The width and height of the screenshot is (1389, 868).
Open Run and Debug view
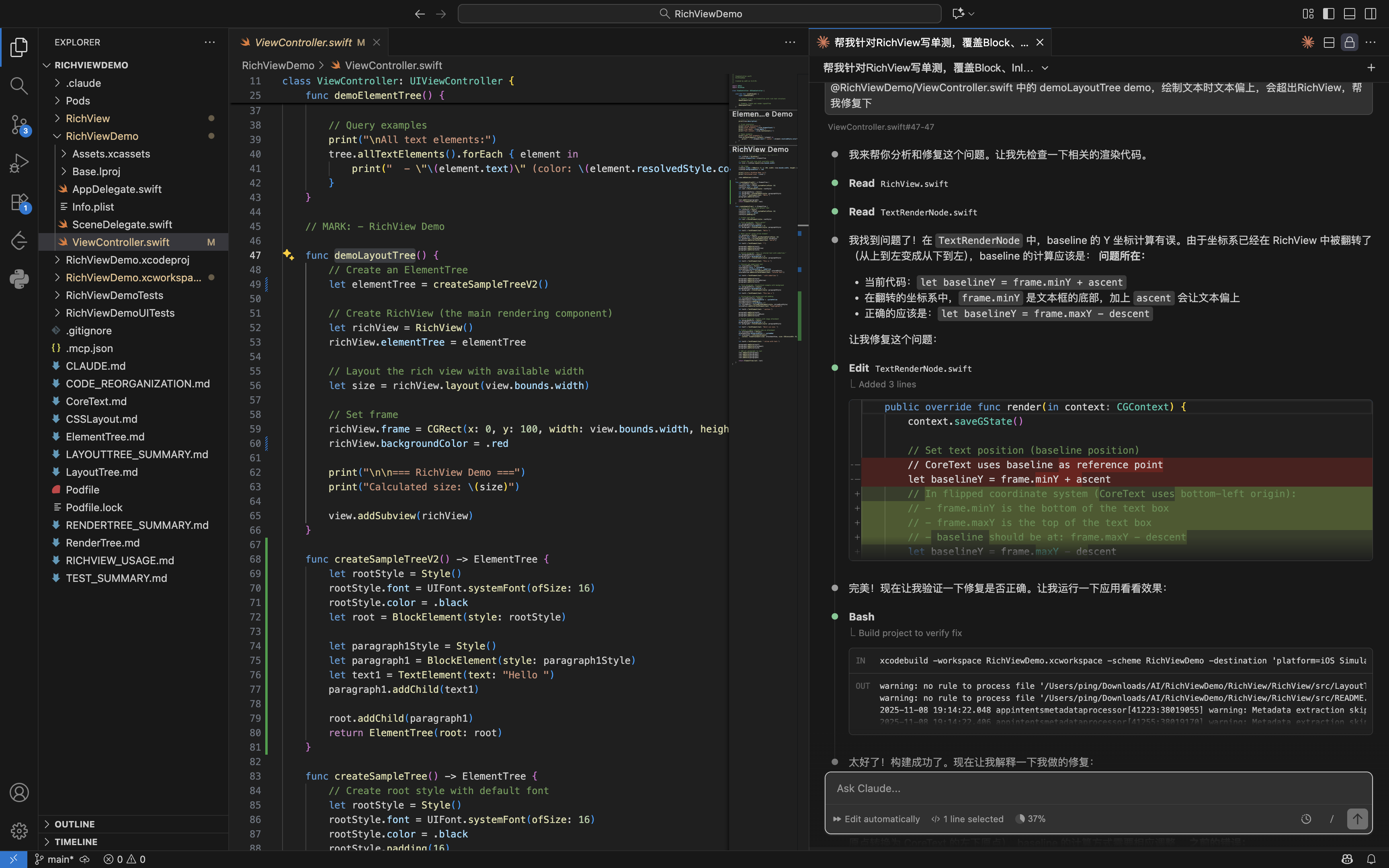(19, 163)
